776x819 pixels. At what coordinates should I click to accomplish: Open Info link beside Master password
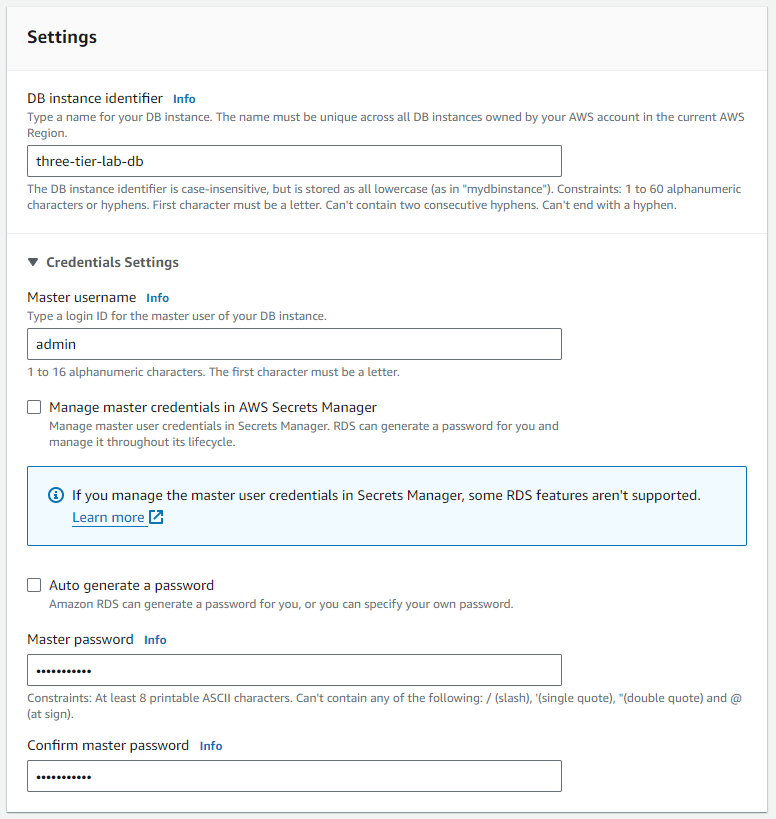point(155,640)
